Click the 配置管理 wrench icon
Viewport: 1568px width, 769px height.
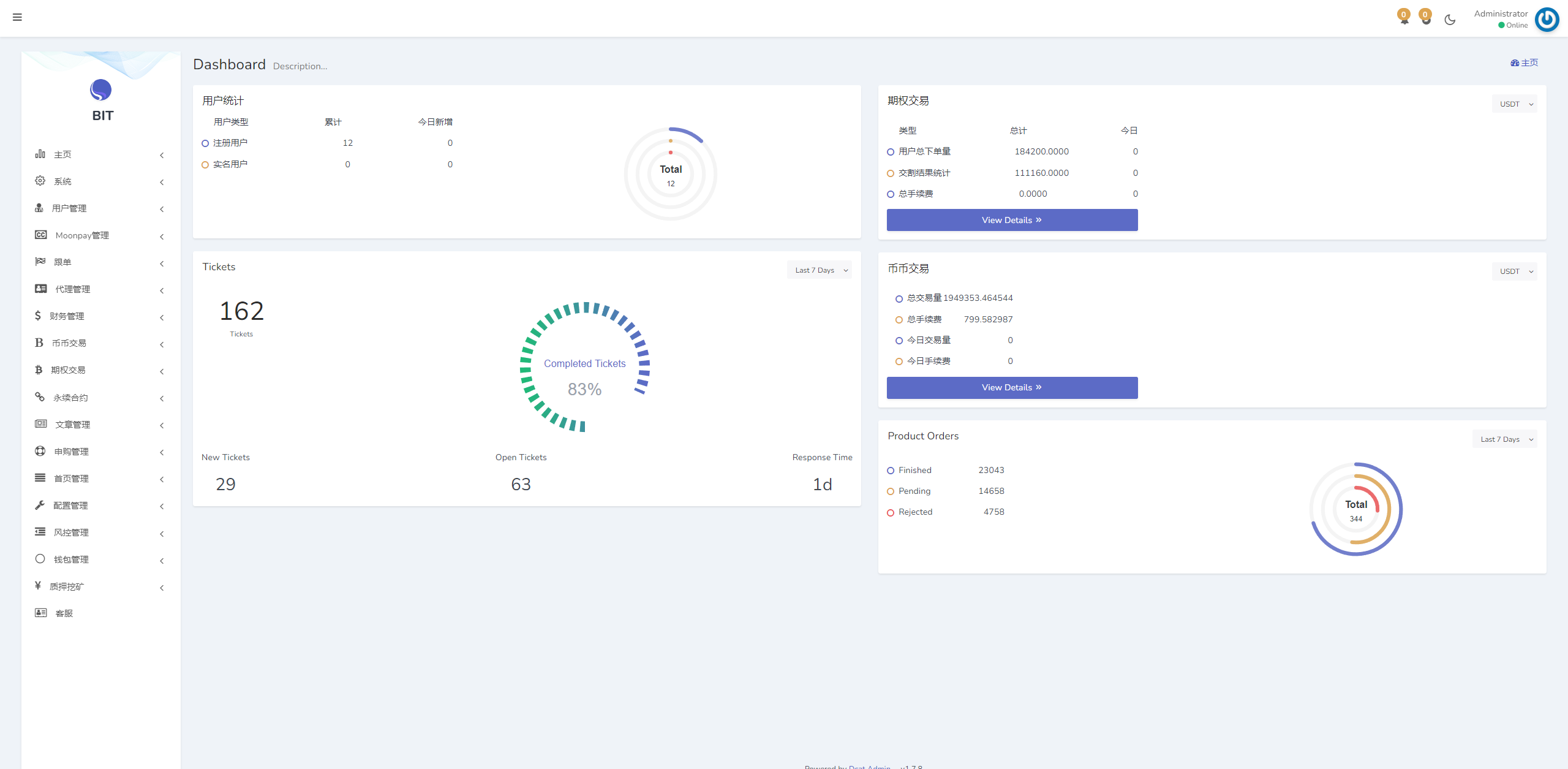[40, 505]
